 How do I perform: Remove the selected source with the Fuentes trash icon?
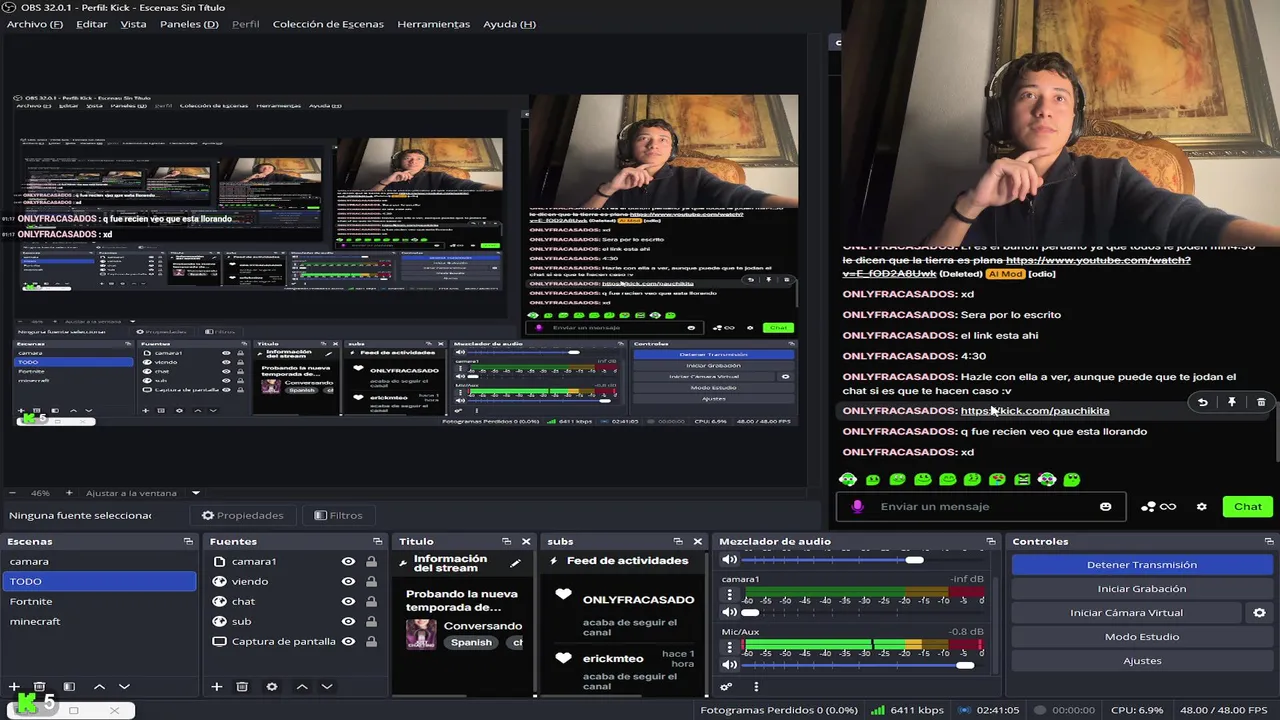pyautogui.click(x=242, y=687)
